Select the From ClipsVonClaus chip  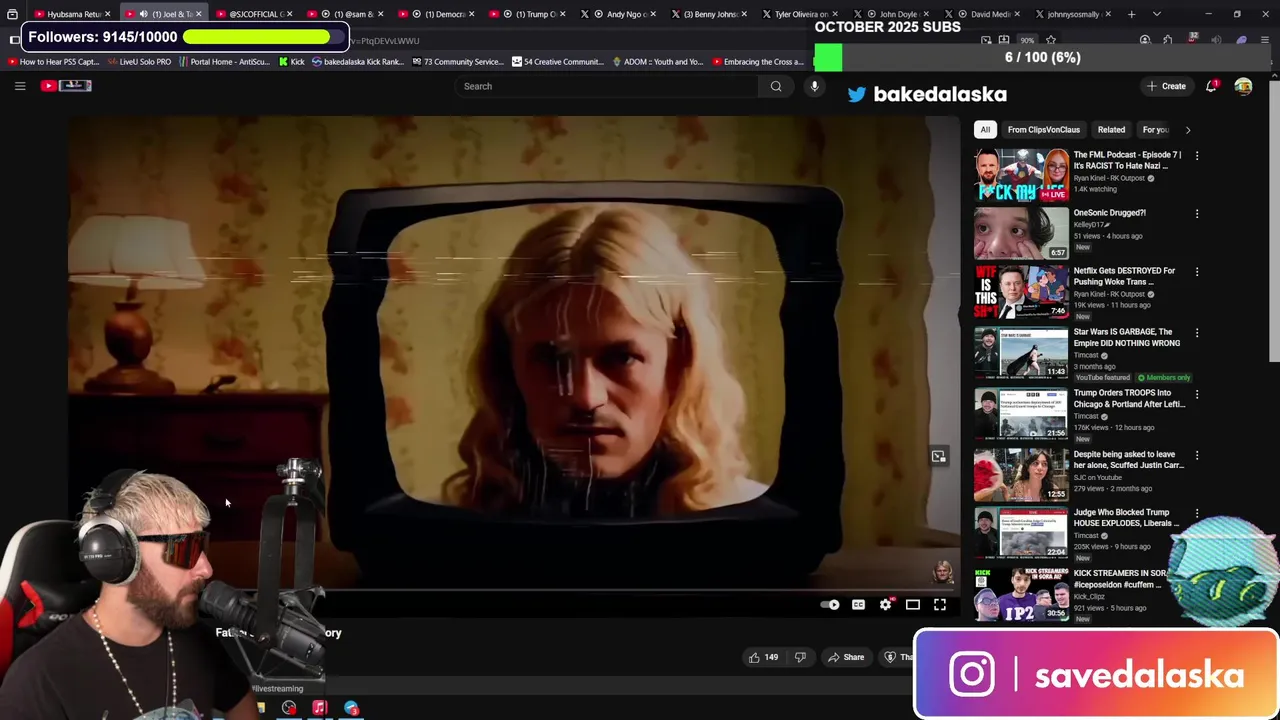[1043, 129]
